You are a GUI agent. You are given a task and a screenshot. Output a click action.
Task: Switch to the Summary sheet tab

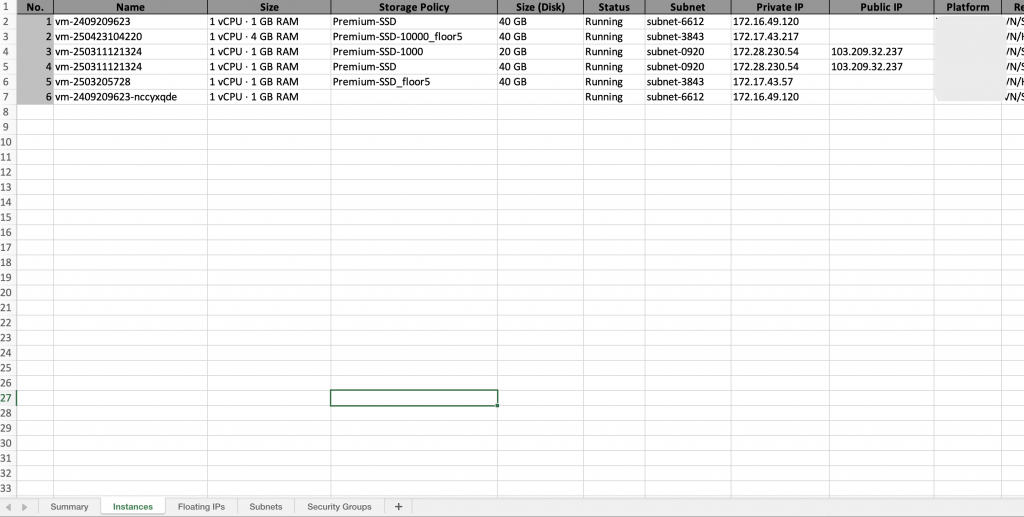click(69, 507)
